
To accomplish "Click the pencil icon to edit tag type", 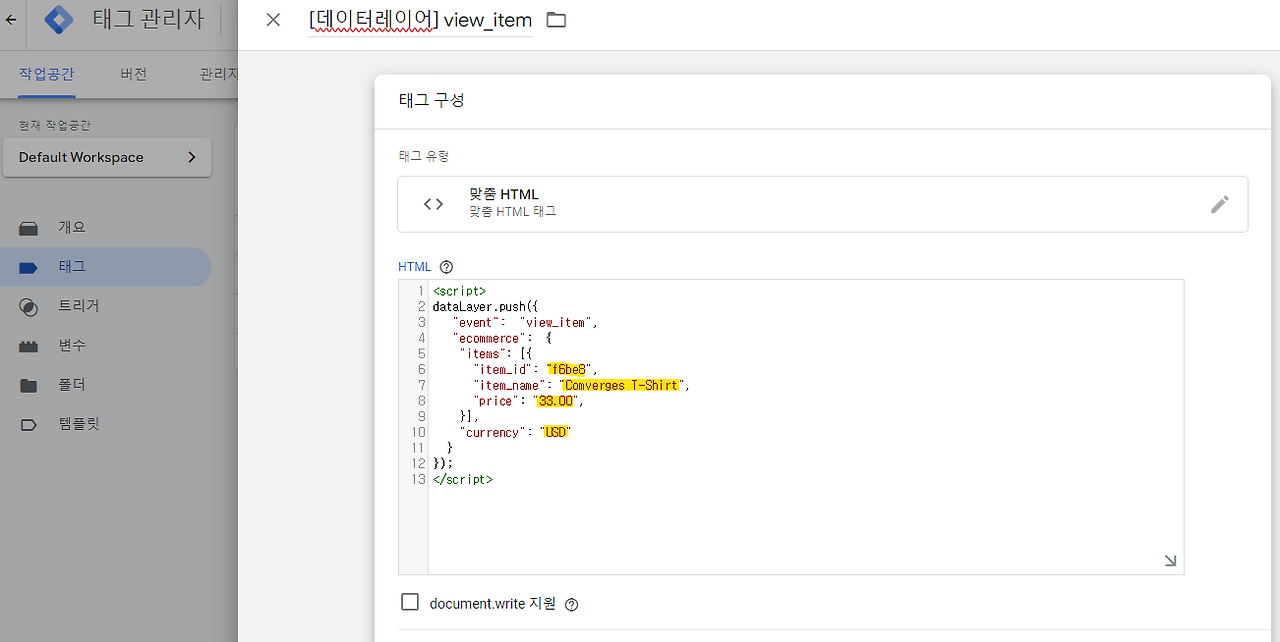I will [1220, 203].
